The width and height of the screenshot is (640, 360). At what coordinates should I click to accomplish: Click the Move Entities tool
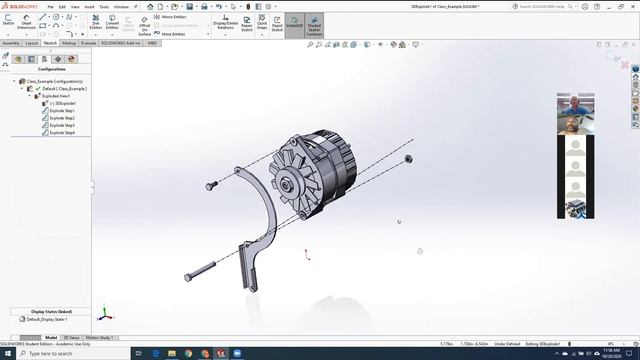170,34
